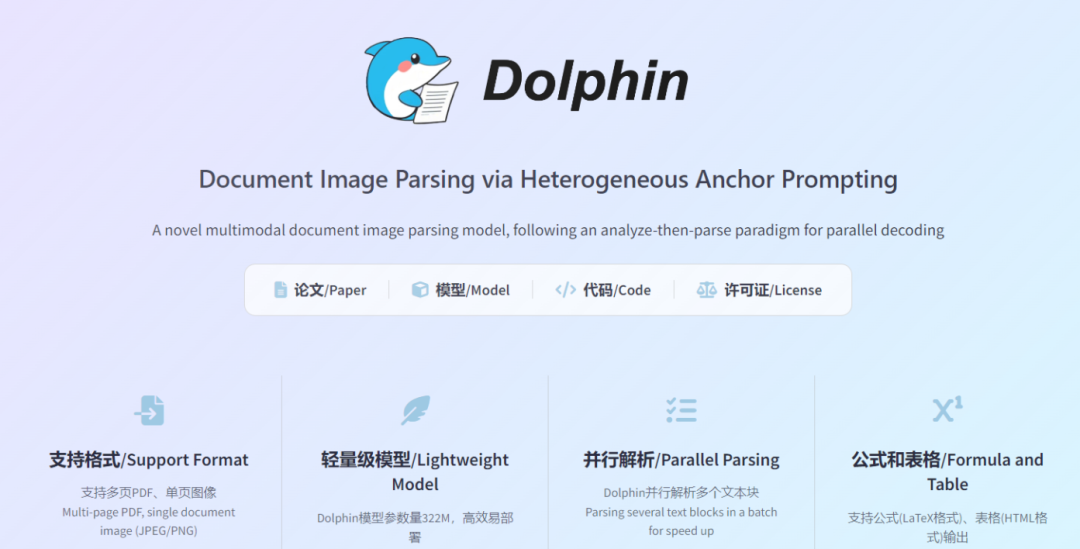1080x549 pixels.
Task: Click the document icon beside 论文/Paper
Action: [280, 290]
